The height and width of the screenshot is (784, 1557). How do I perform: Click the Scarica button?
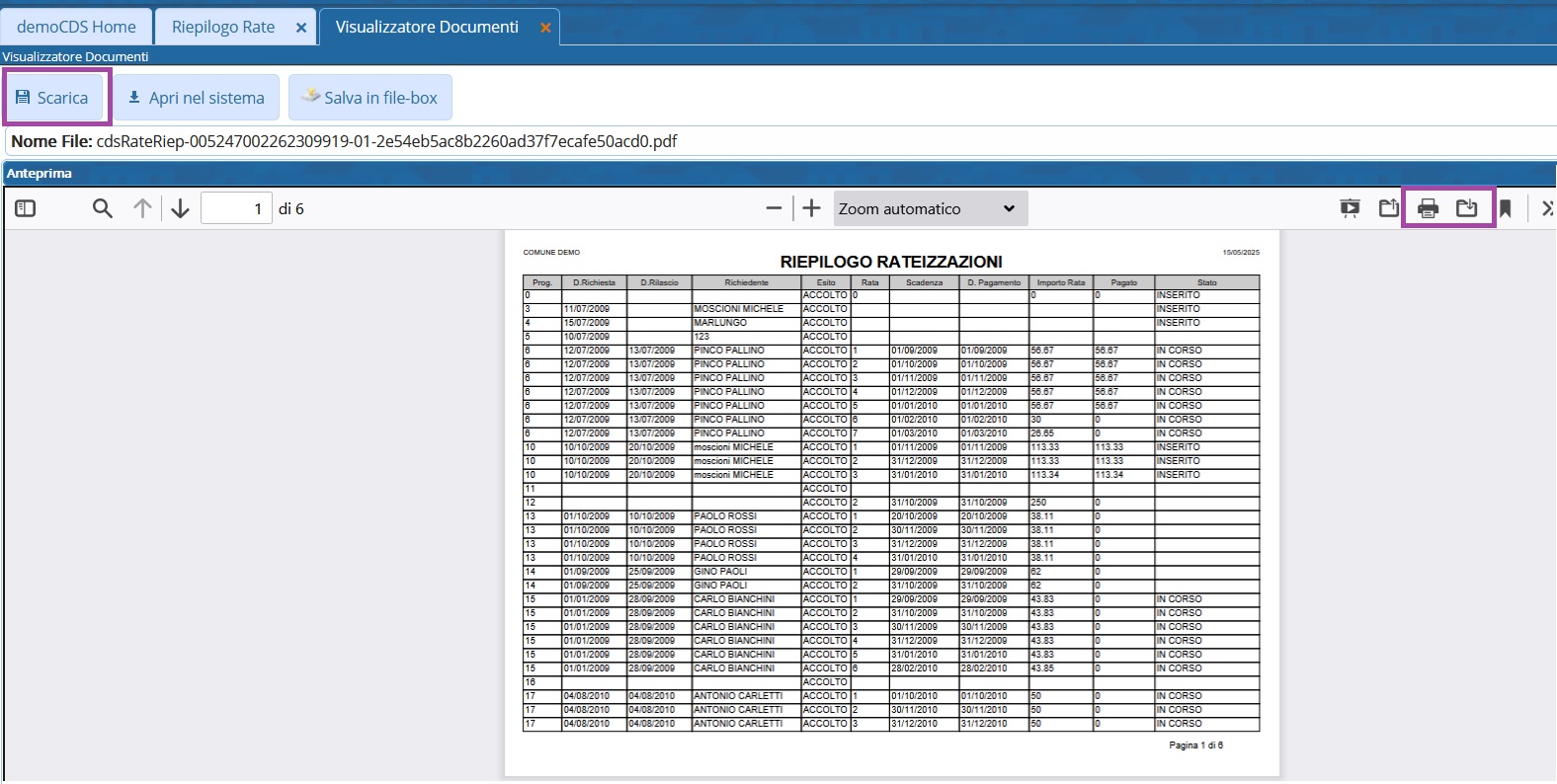(52, 98)
